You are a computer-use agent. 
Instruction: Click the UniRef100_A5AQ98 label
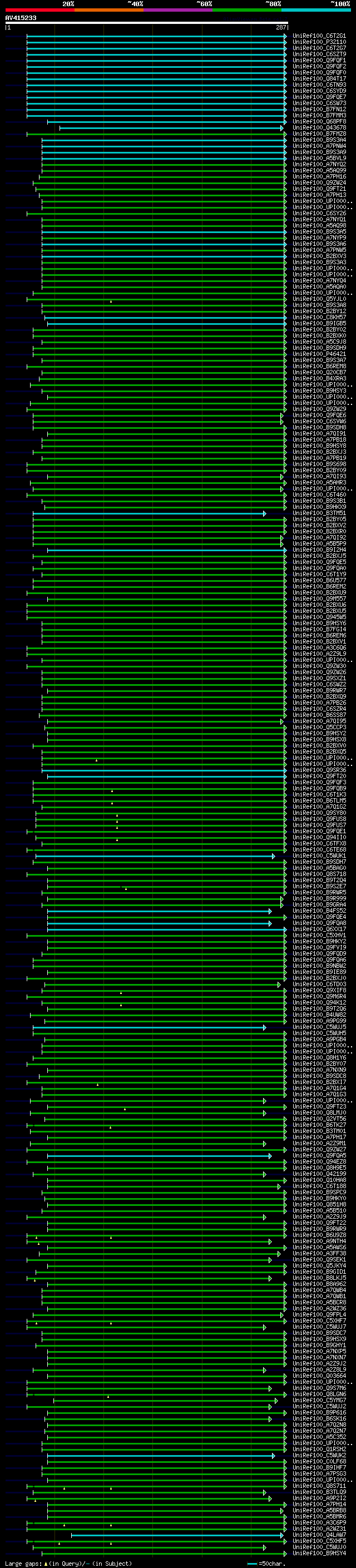pyautogui.click(x=319, y=226)
